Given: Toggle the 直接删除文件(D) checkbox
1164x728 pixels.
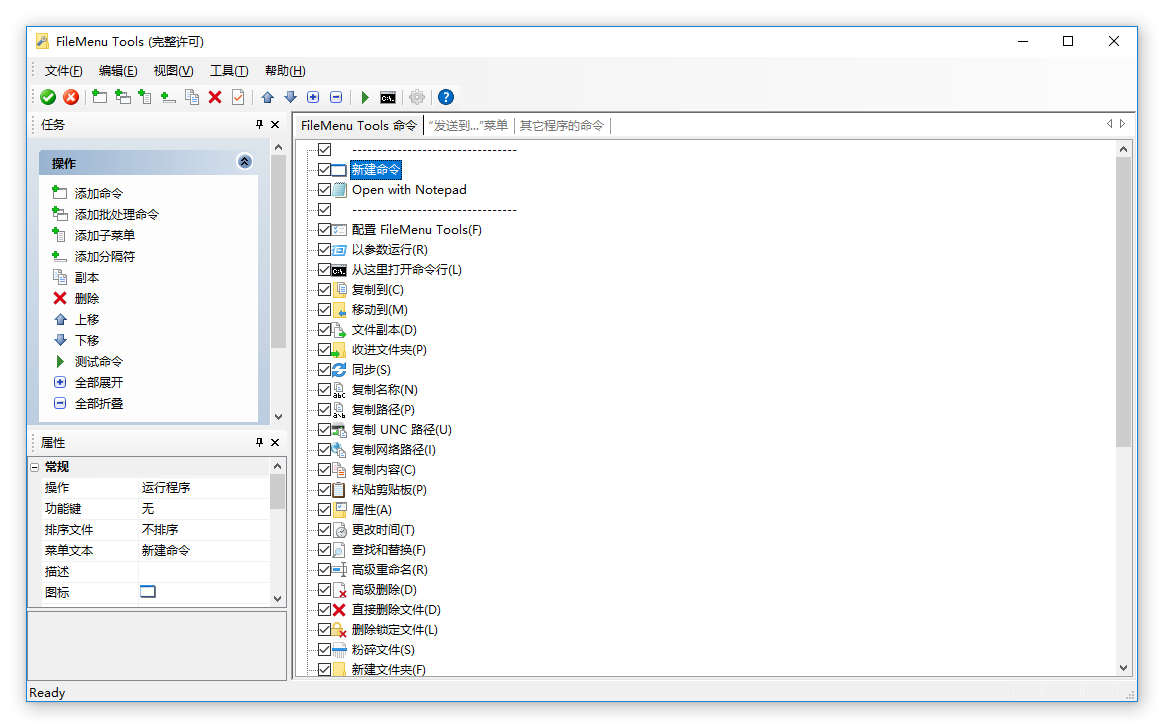Looking at the screenshot, I should pyautogui.click(x=324, y=610).
